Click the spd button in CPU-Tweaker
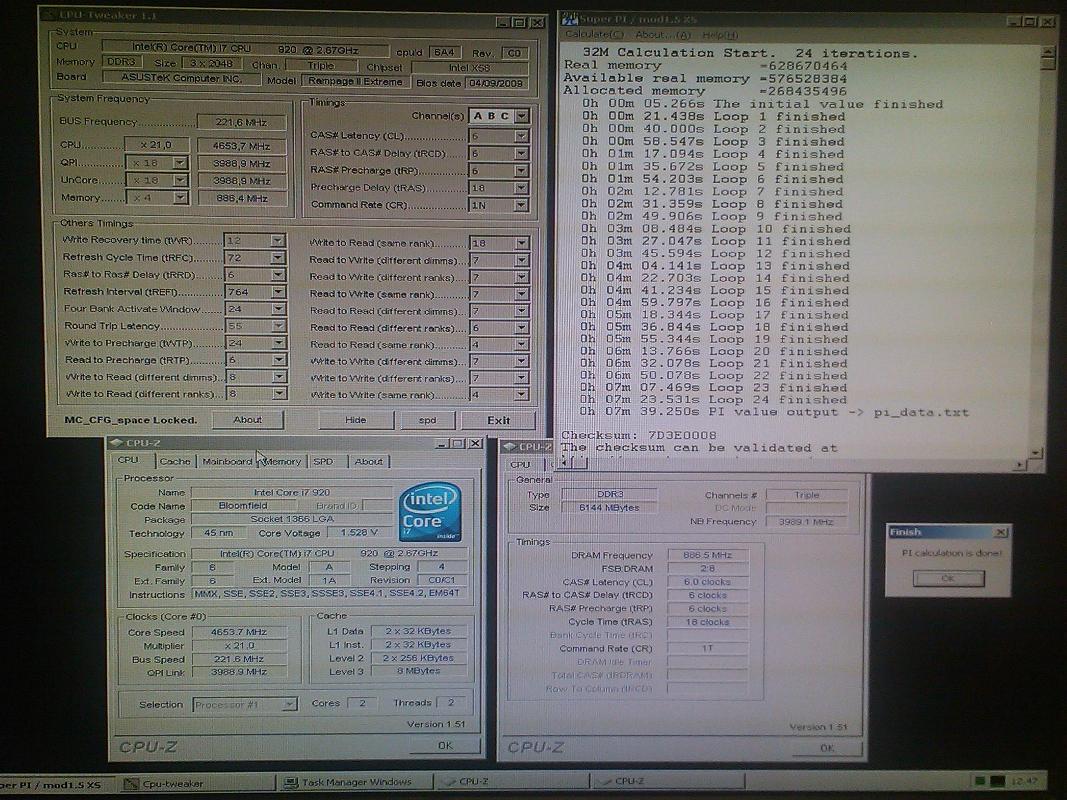This screenshot has height=800, width=1067. click(x=427, y=420)
